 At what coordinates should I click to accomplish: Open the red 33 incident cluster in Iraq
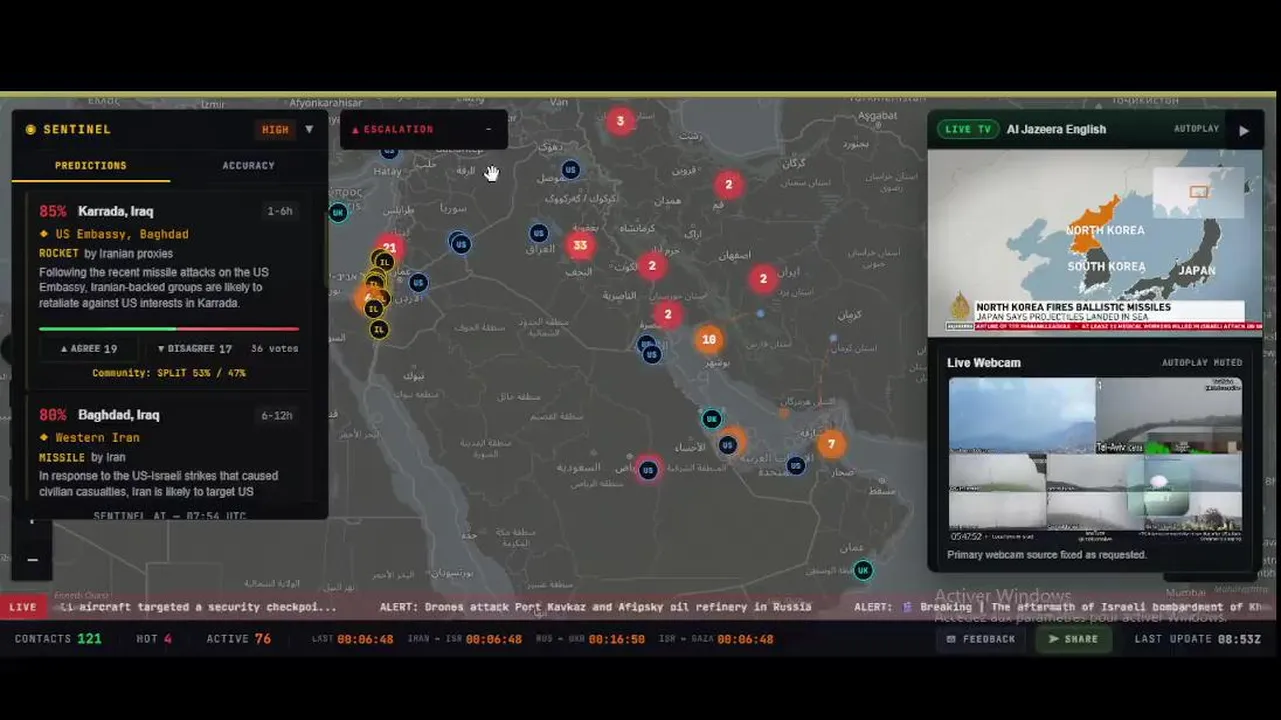[x=580, y=245]
